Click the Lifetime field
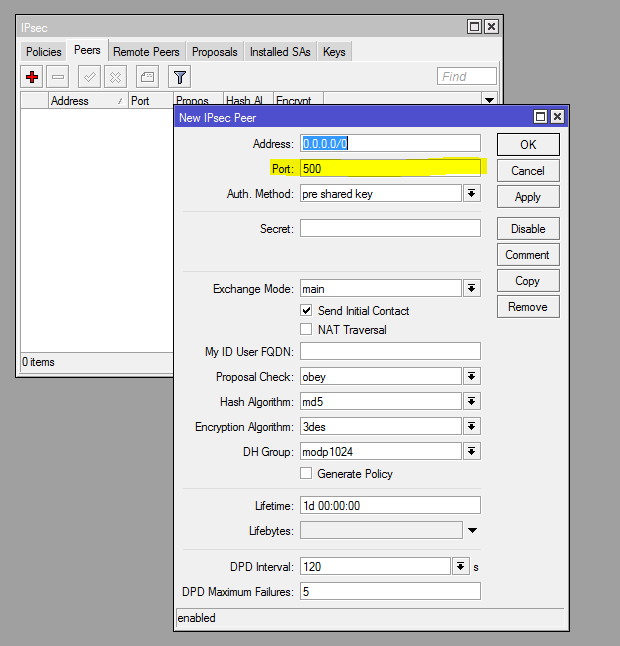The image size is (620, 646). pos(390,505)
